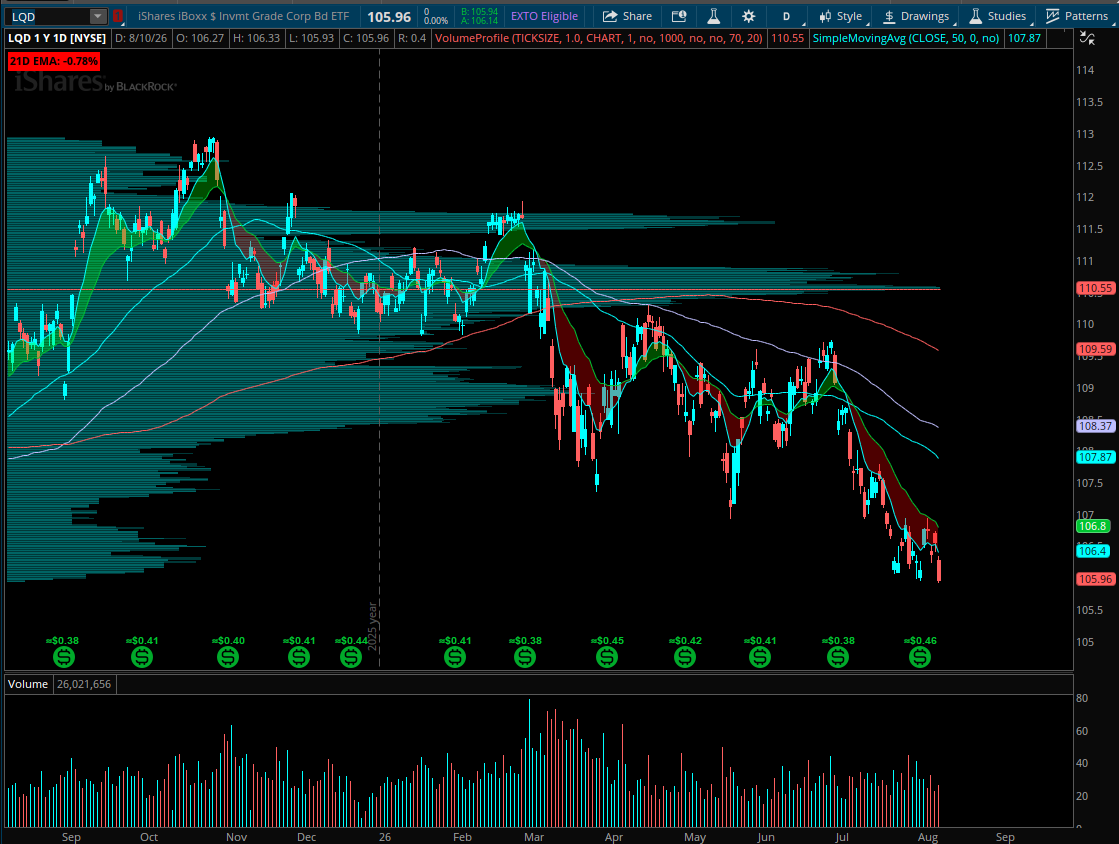Click the $0.40 dividend marker icon
The width and height of the screenshot is (1119, 844).
[x=228, y=657]
